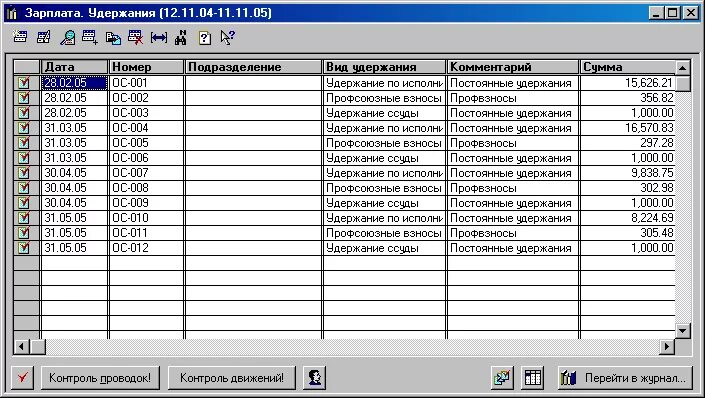
Task: Click the delete record red X icon
Action: (135, 37)
